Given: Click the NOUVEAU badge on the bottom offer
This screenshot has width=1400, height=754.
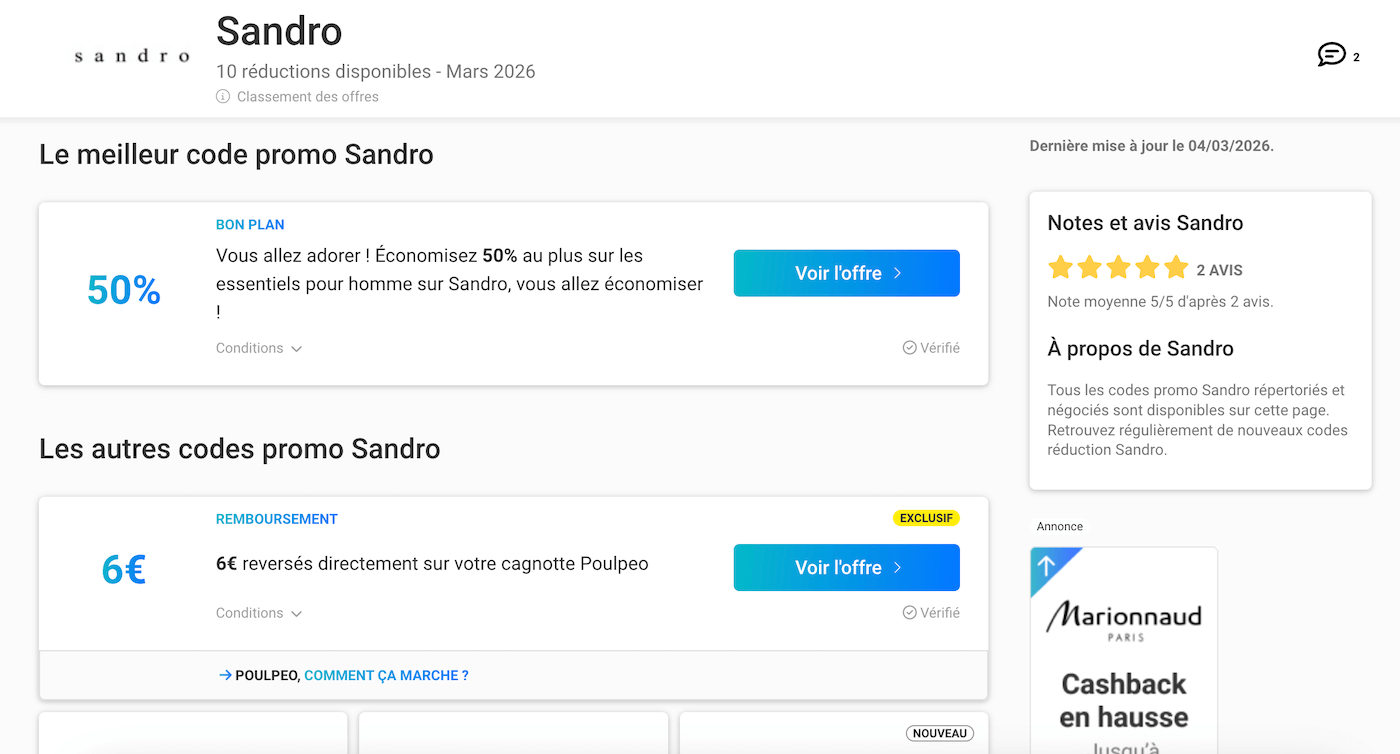Looking at the screenshot, I should [939, 733].
